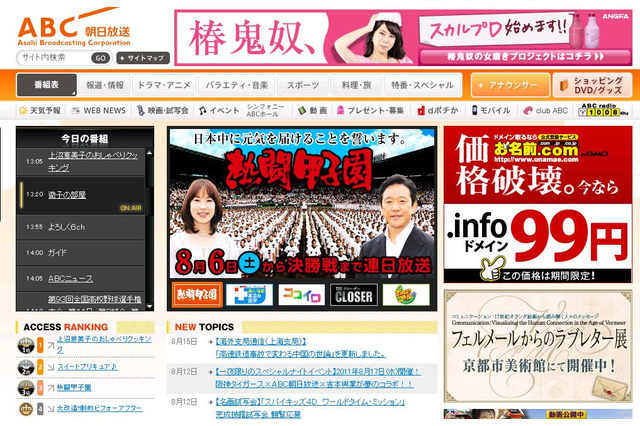The image size is (640, 426).
Task: Open the 名画試写会 スパイキッズ4D link
Action: tap(310, 402)
